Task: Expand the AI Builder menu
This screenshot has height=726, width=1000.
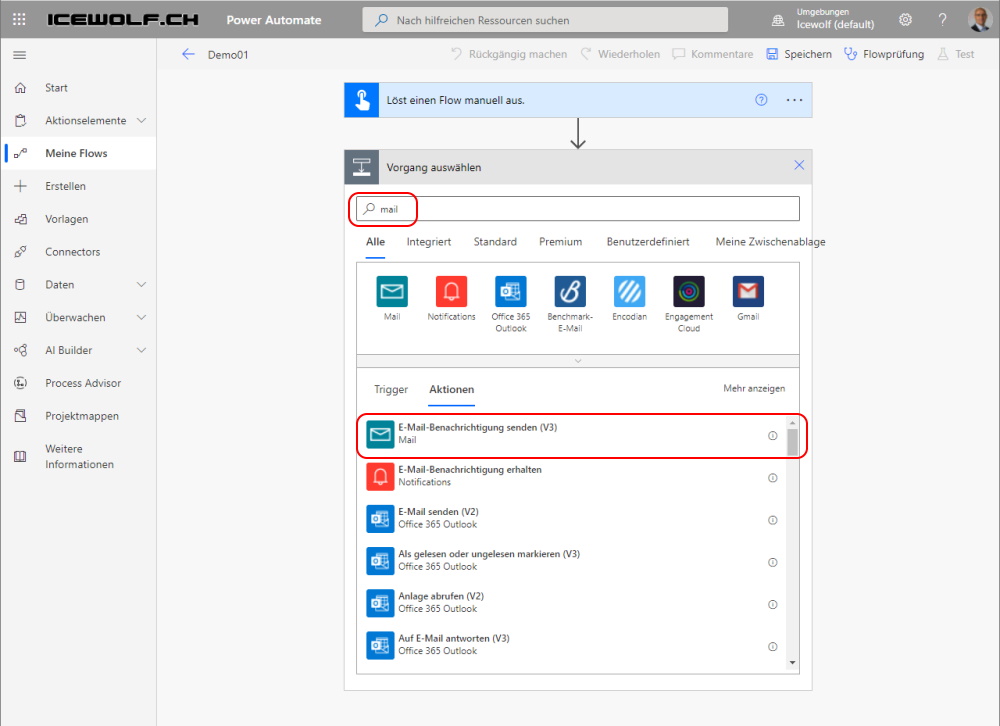Action: (x=142, y=350)
